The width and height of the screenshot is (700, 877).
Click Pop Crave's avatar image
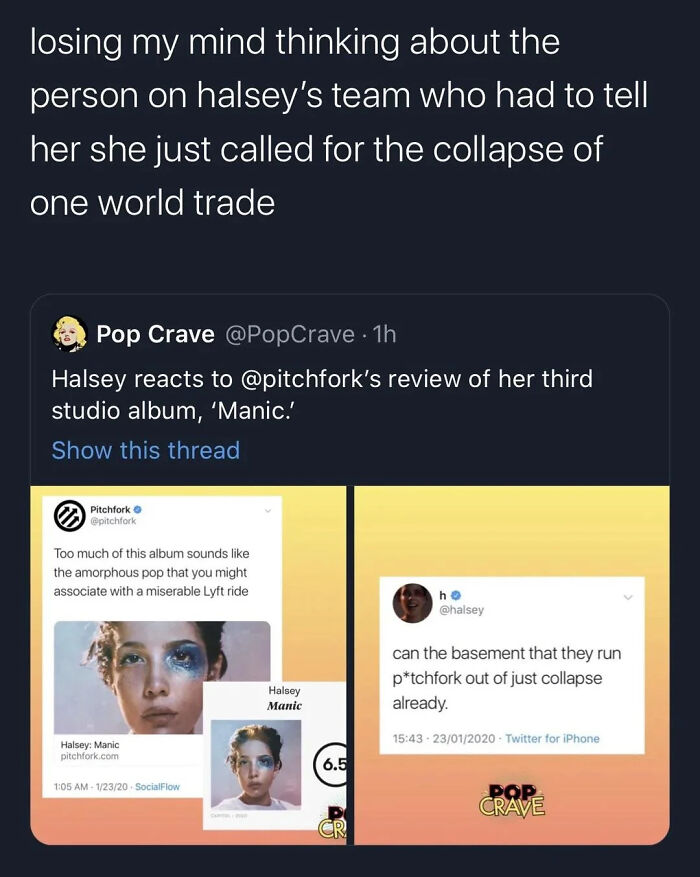(x=71, y=336)
